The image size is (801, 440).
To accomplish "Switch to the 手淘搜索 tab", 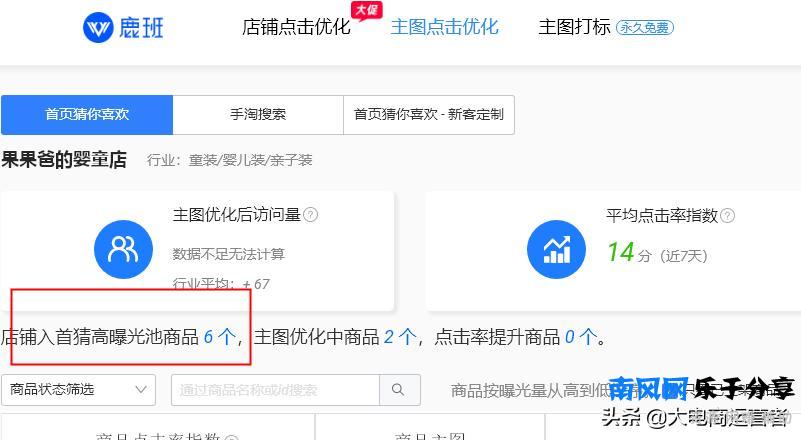I will [258, 114].
